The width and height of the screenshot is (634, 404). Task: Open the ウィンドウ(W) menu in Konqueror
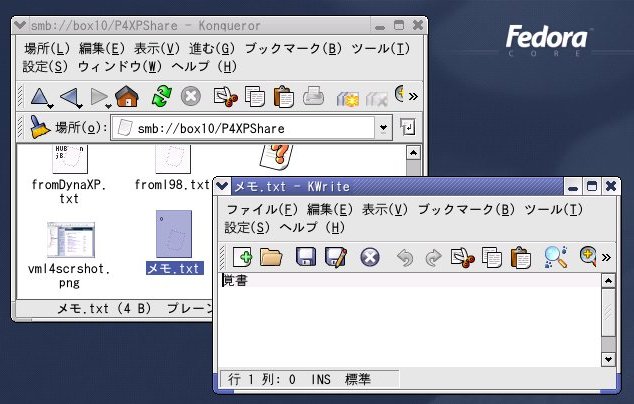[120, 66]
